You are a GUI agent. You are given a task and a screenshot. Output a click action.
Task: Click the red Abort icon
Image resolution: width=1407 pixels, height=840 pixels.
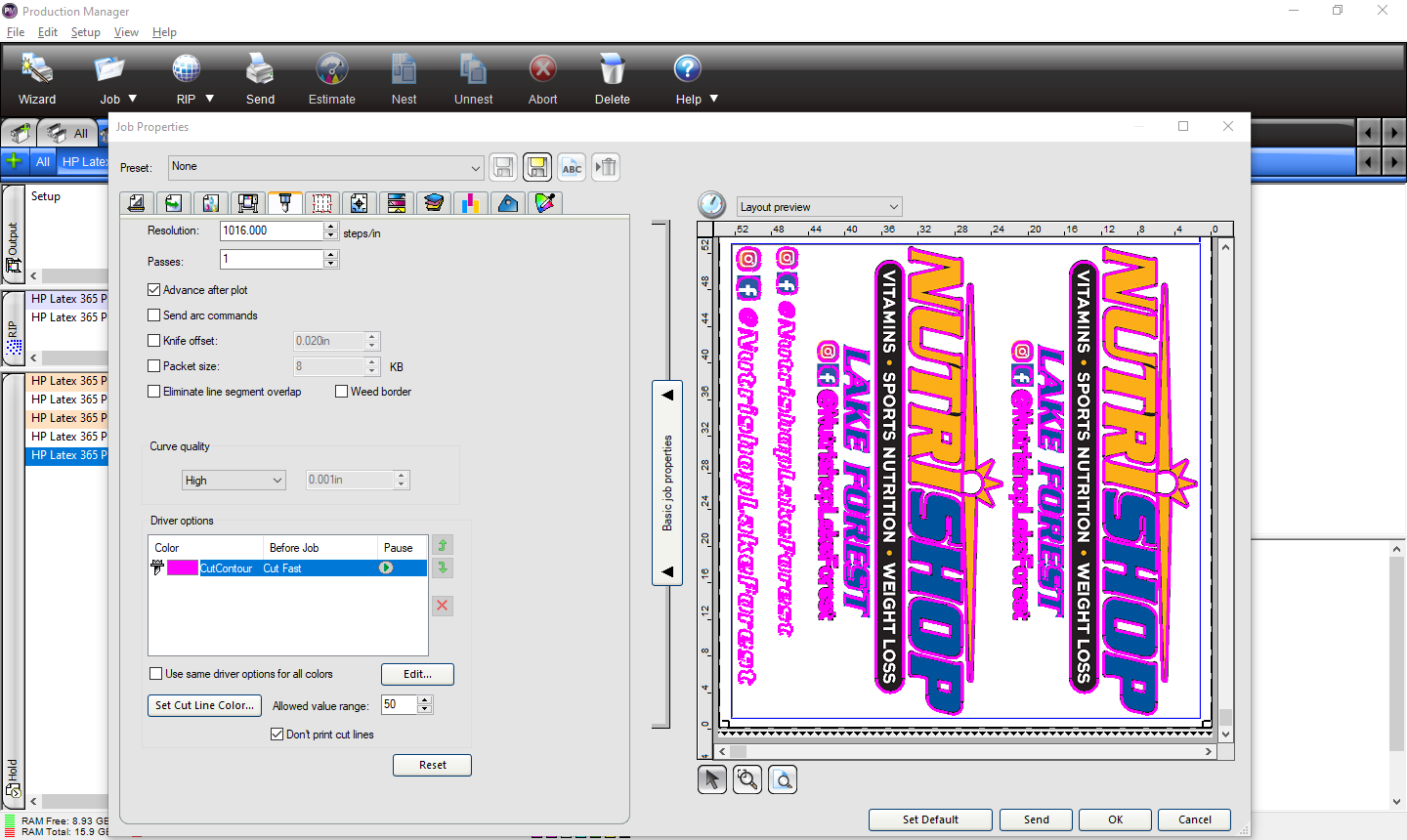coord(542,70)
